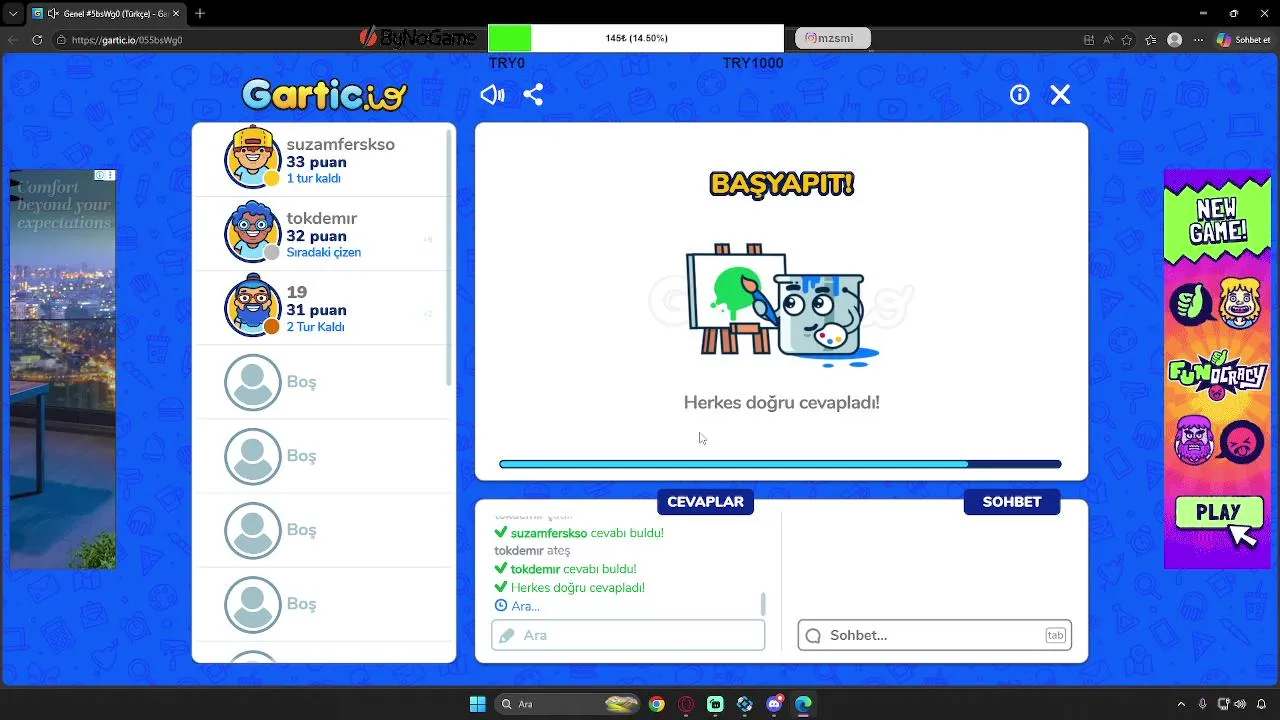
Task: Click the pencil icon in answer field
Action: 507,635
